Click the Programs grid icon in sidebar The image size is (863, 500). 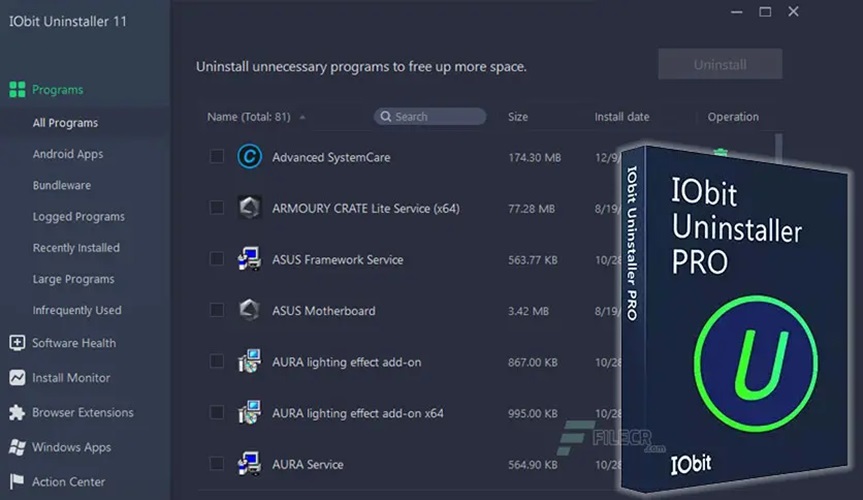[x=17, y=90]
